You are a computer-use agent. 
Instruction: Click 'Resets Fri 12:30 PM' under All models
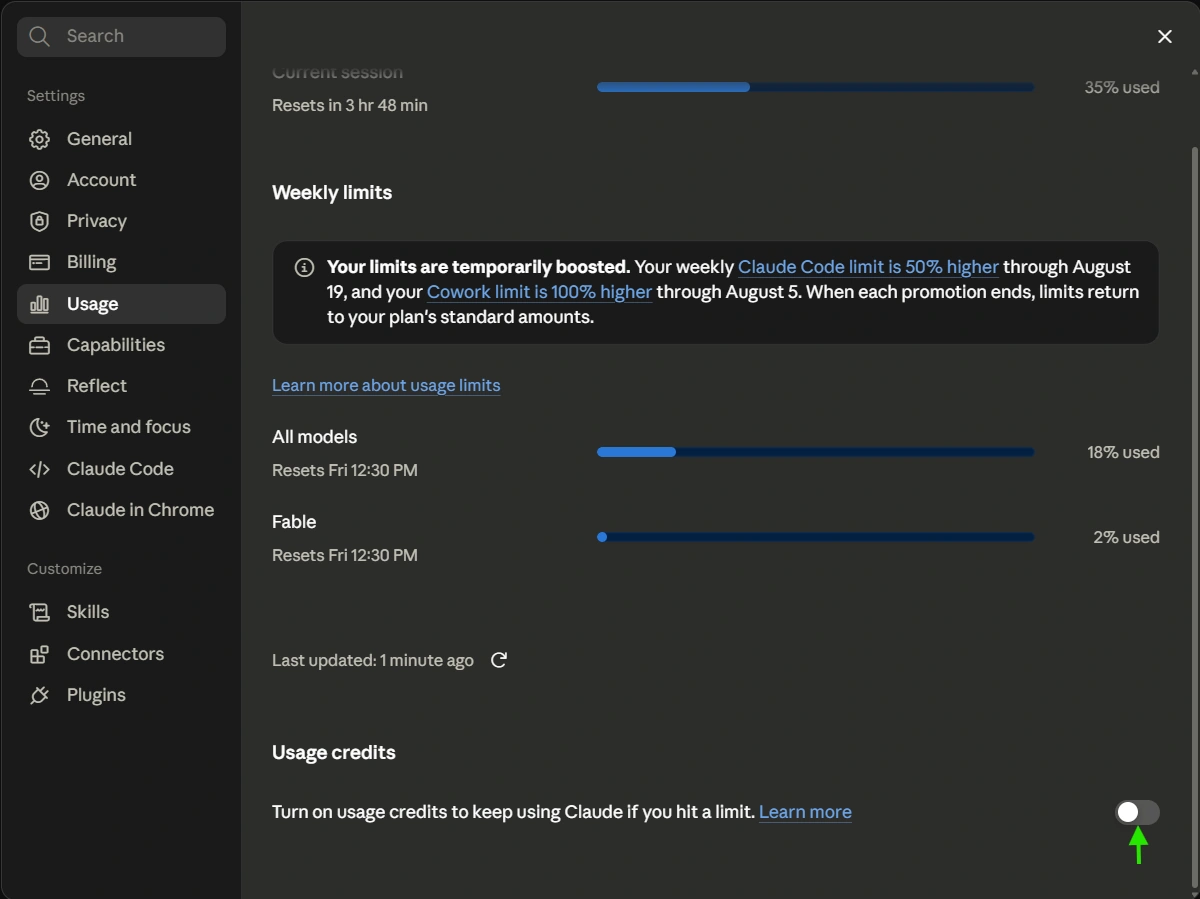click(x=345, y=470)
